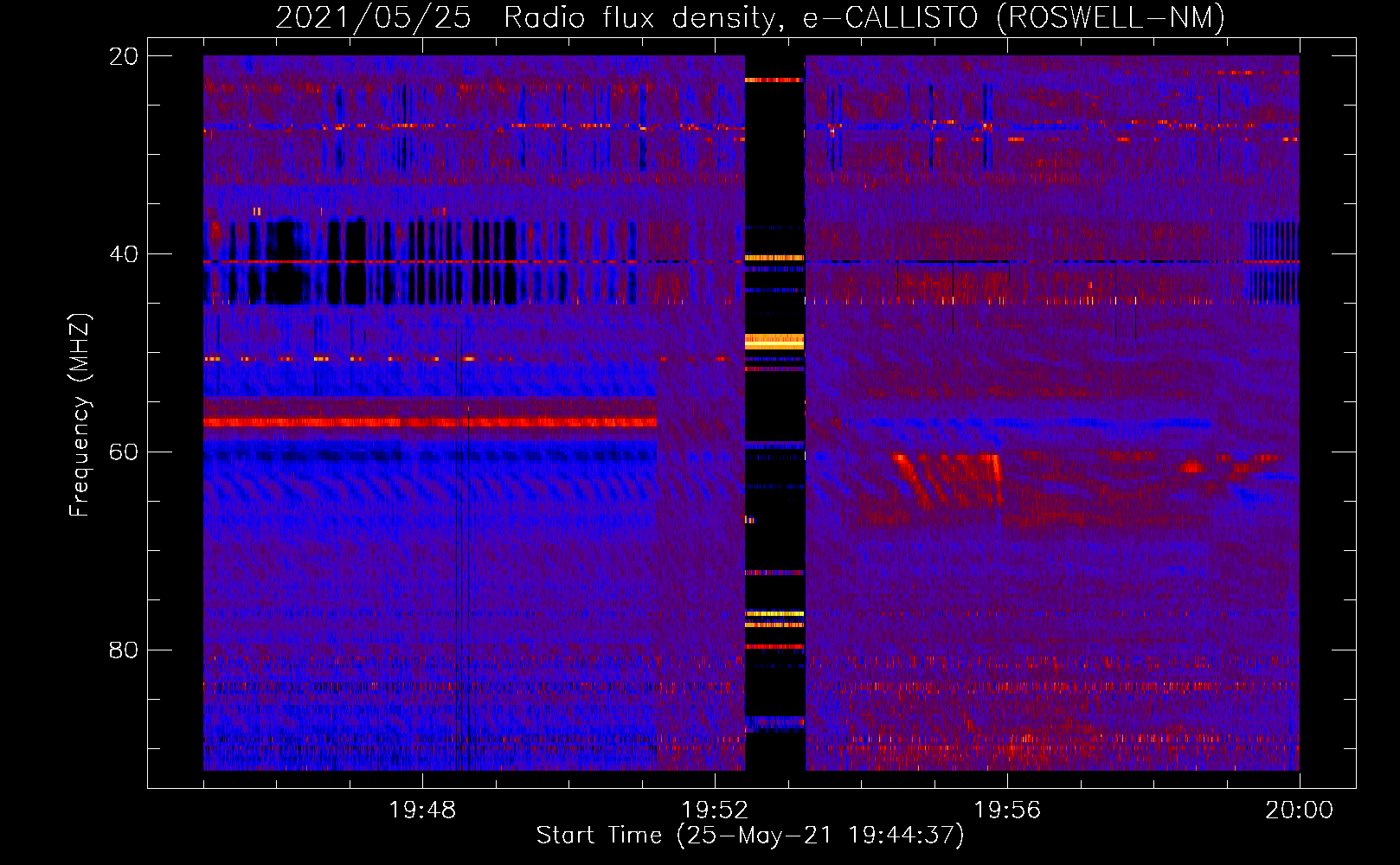Select the 40 MHz frequency tick label
The height and width of the screenshot is (865, 1400).
pos(123,254)
